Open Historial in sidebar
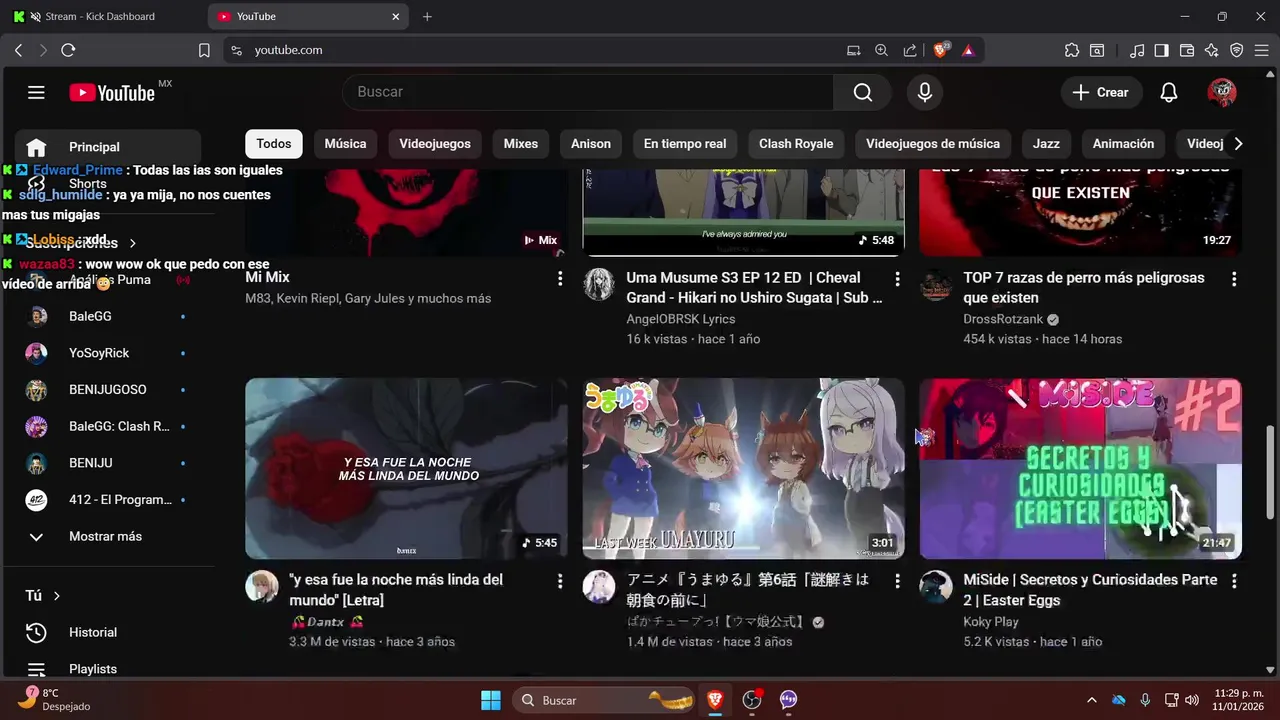Viewport: 1280px width, 720px height. 108,632
